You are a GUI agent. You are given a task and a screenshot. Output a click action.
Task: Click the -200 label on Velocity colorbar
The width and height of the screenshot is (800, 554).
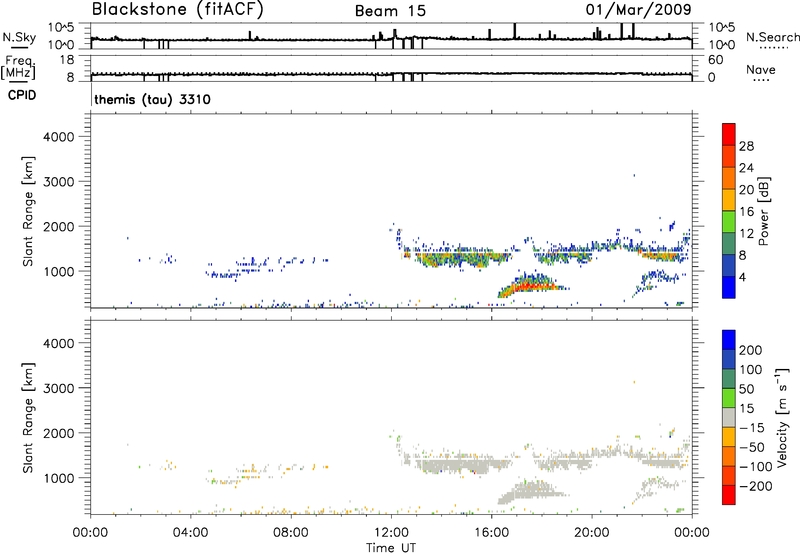click(756, 486)
